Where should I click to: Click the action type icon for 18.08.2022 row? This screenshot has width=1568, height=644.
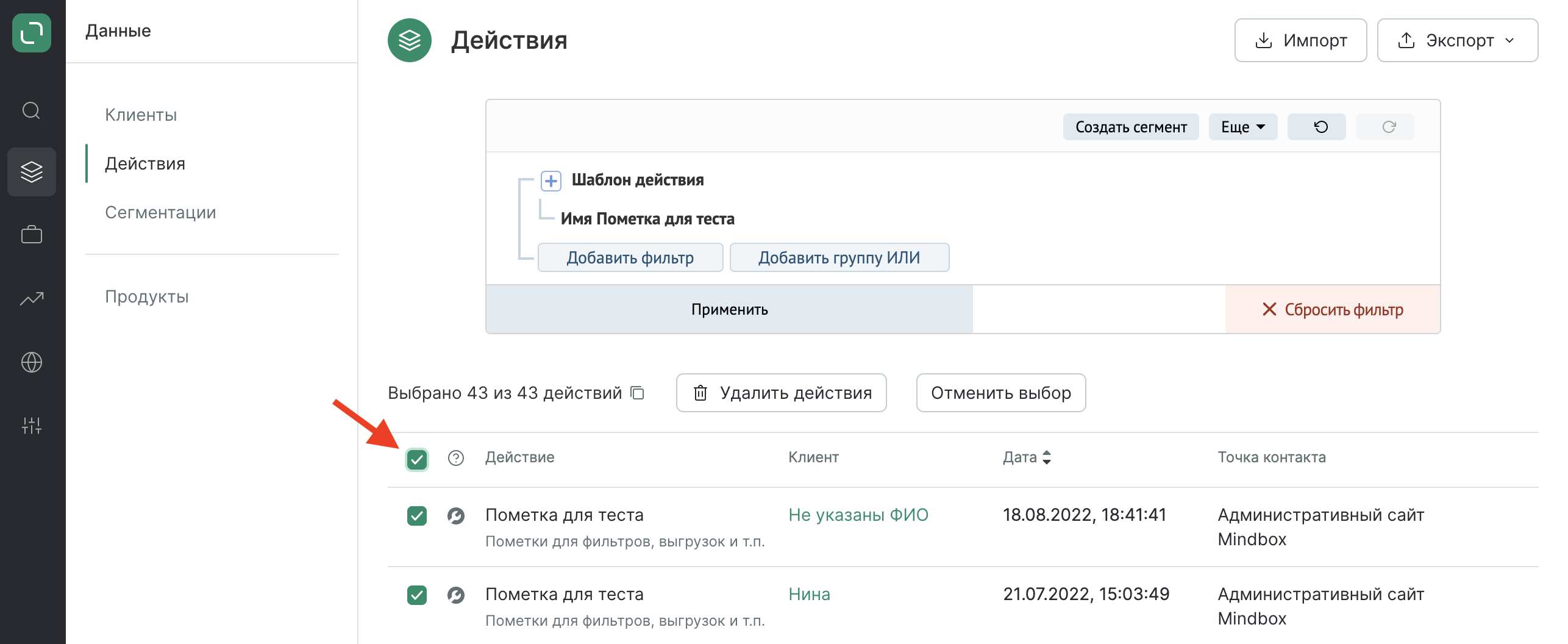coord(456,516)
